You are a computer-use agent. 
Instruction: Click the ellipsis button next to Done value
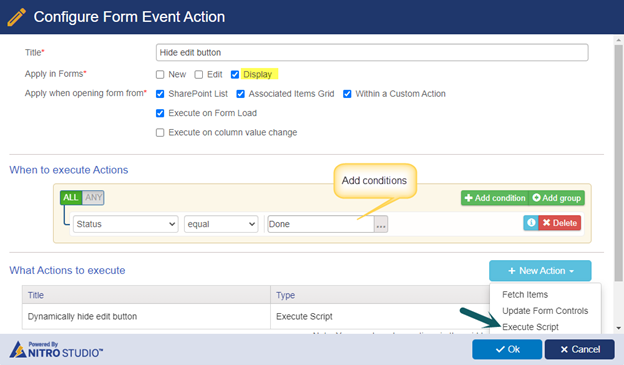[381, 224]
